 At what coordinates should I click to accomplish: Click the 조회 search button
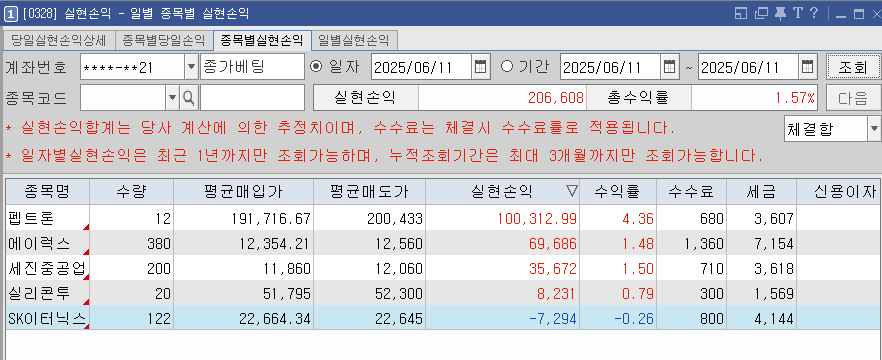(853, 67)
